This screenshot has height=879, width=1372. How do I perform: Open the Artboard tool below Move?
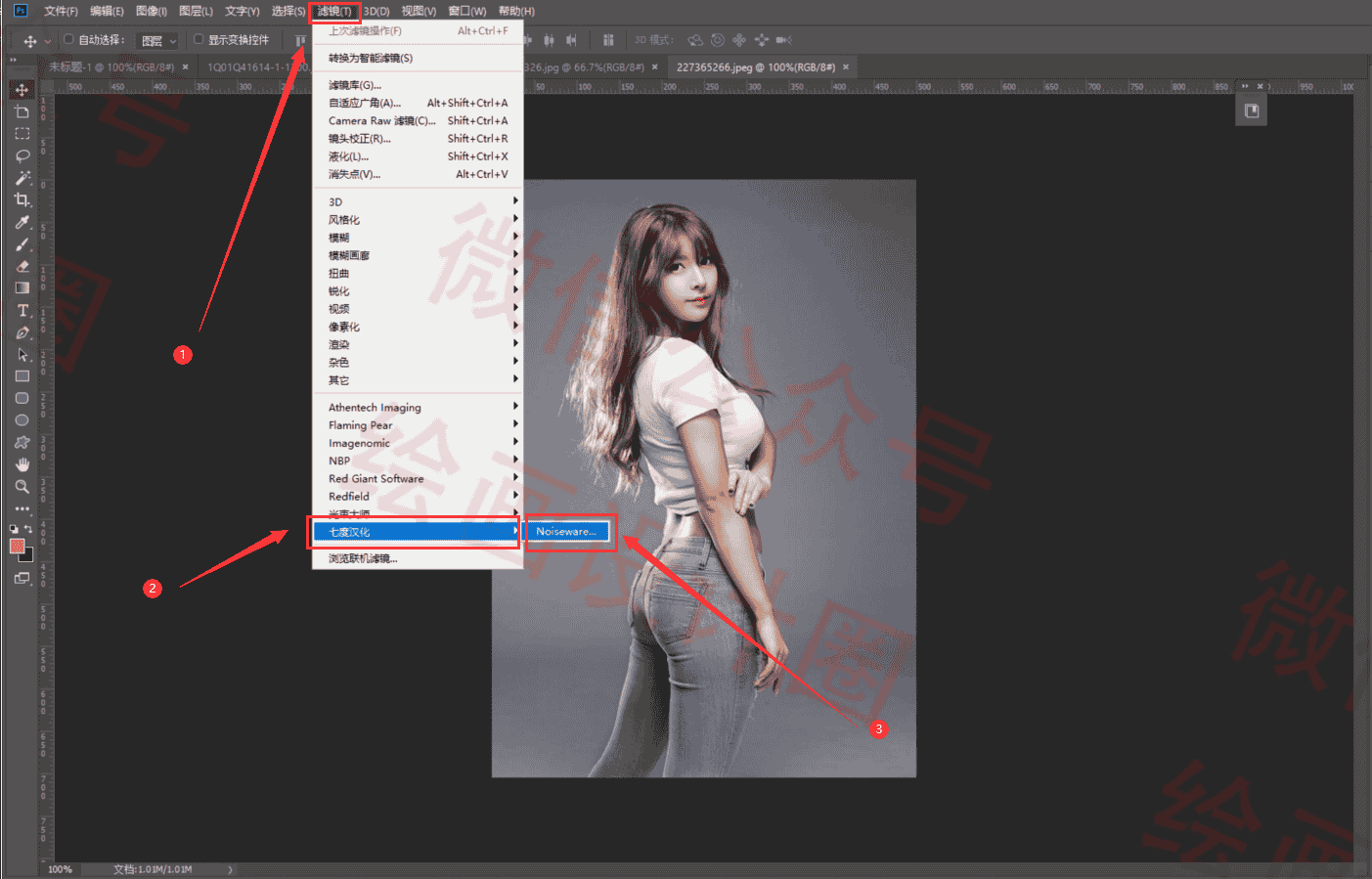pos(22,111)
